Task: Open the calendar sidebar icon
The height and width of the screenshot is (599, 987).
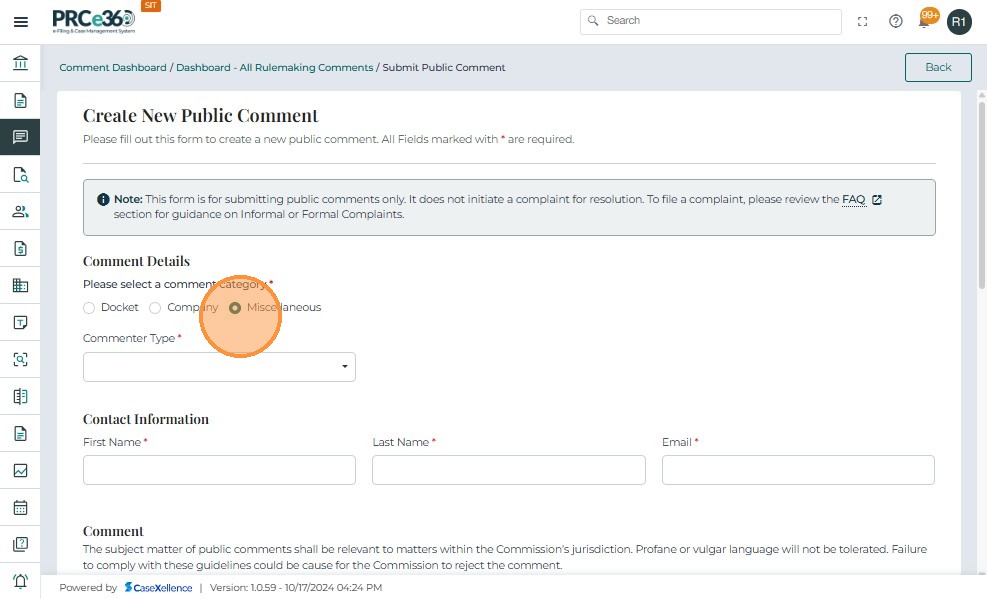Action: 20,507
